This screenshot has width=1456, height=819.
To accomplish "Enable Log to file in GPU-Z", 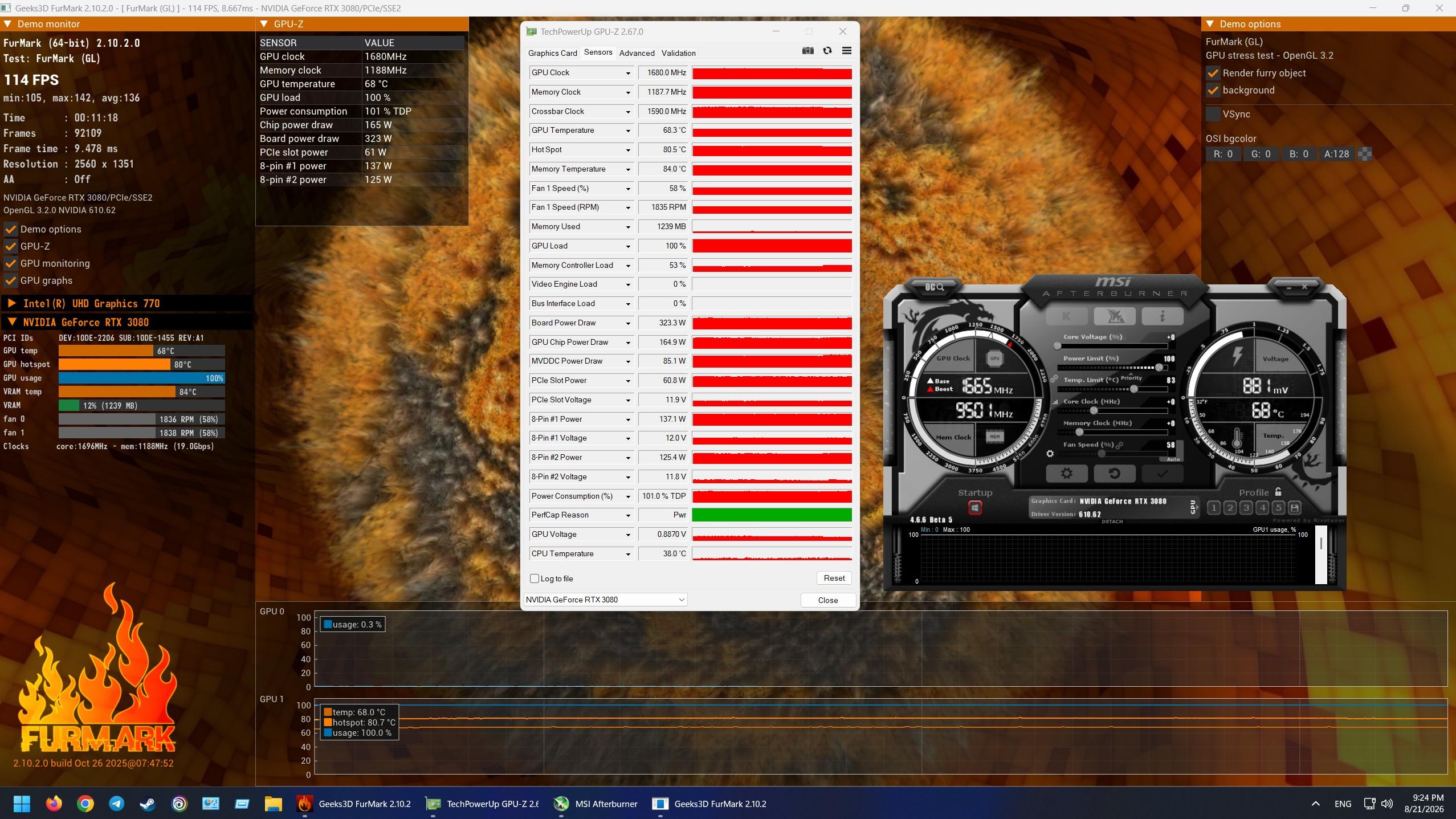I will pos(535,578).
